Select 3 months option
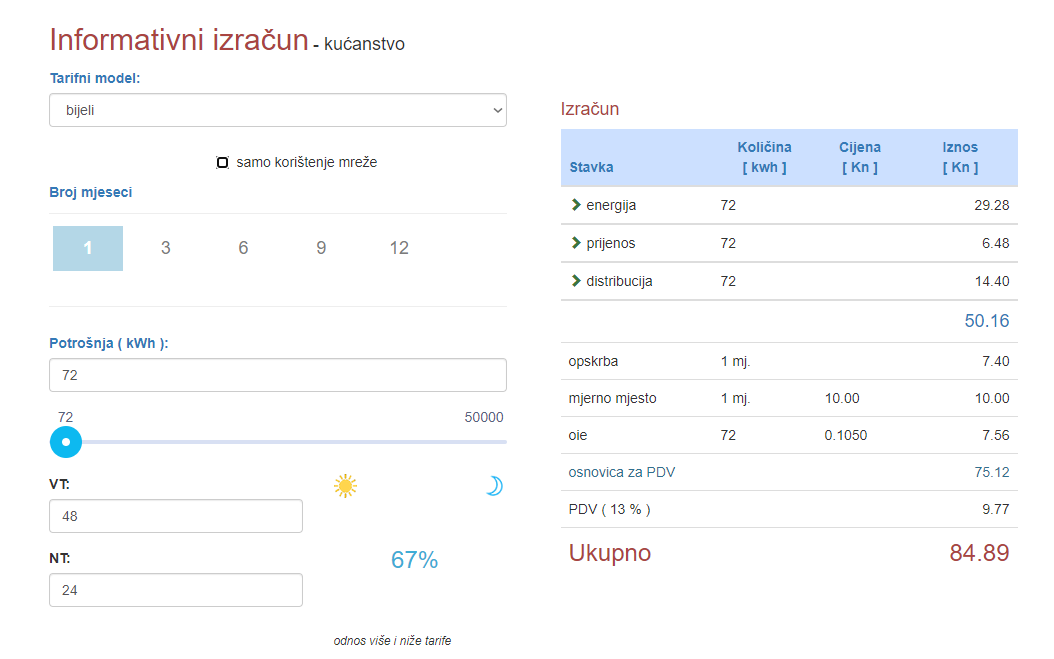This screenshot has height=659, width=1054. [166, 248]
